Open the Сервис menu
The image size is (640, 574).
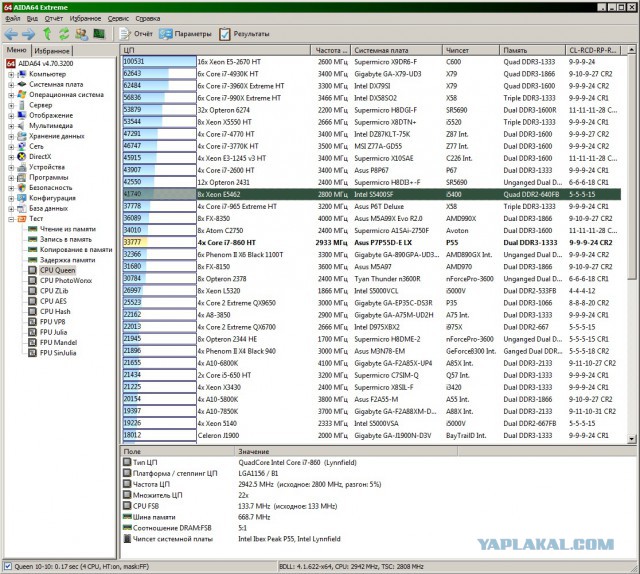tap(117, 19)
